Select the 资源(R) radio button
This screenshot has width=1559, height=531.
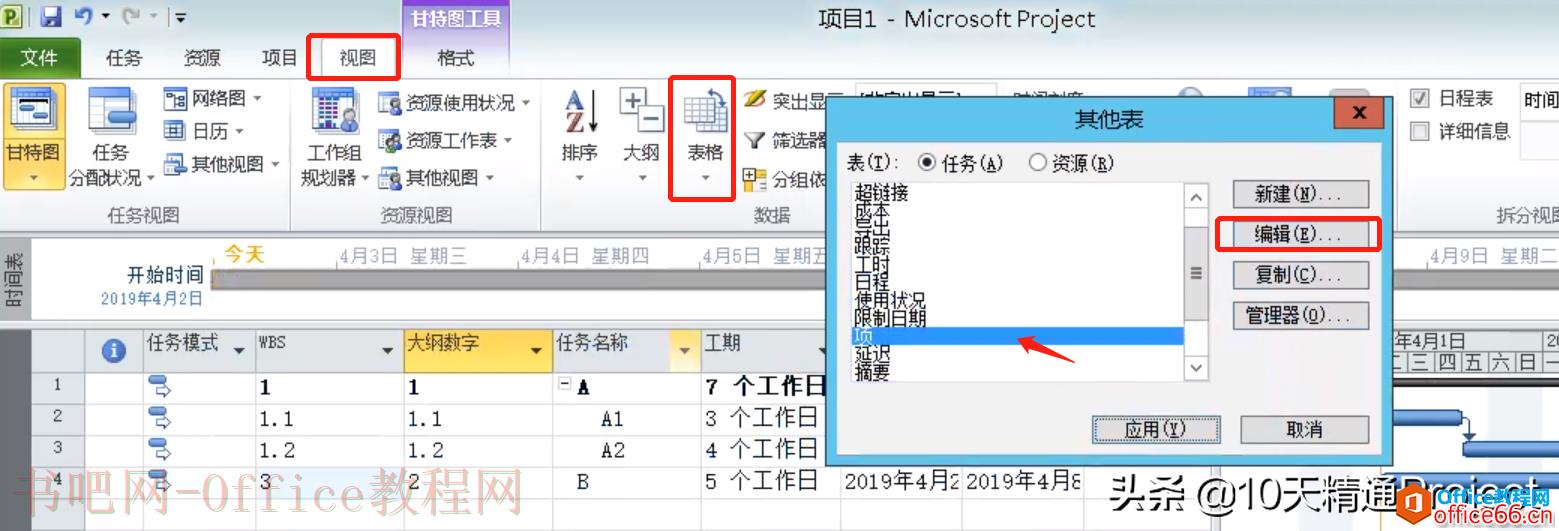tap(1038, 162)
